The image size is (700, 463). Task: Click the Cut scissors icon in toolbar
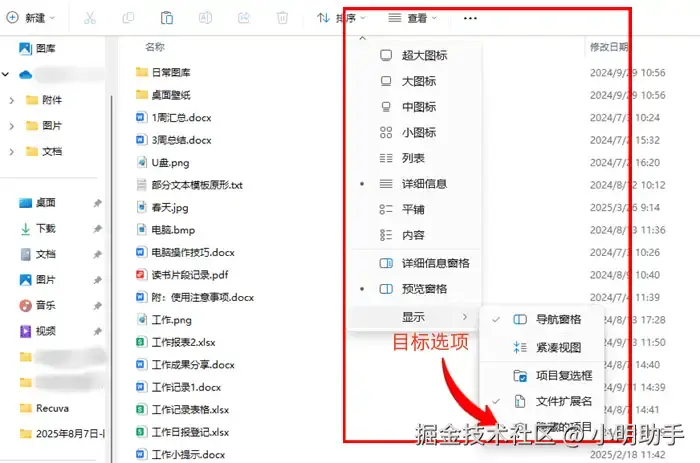90,18
